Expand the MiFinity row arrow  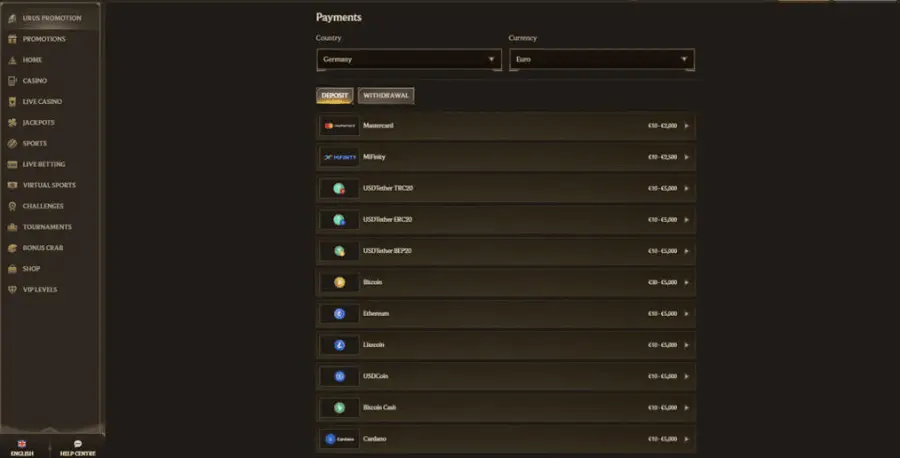[x=686, y=157]
